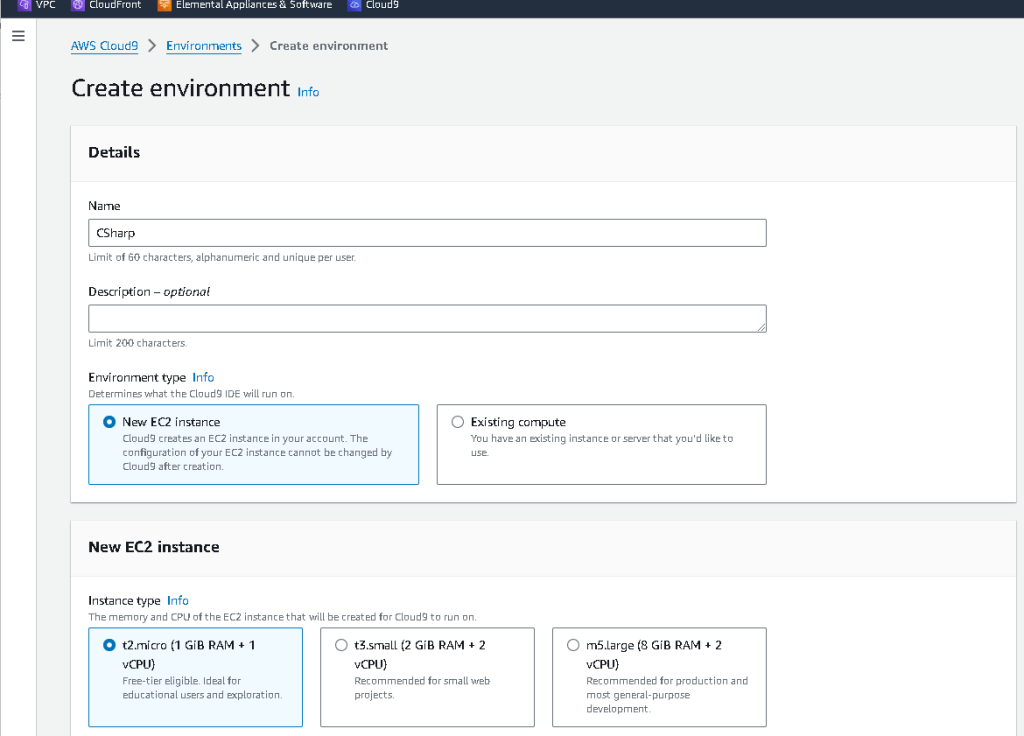Open Info link next to Instance type

pyautogui.click(x=178, y=601)
